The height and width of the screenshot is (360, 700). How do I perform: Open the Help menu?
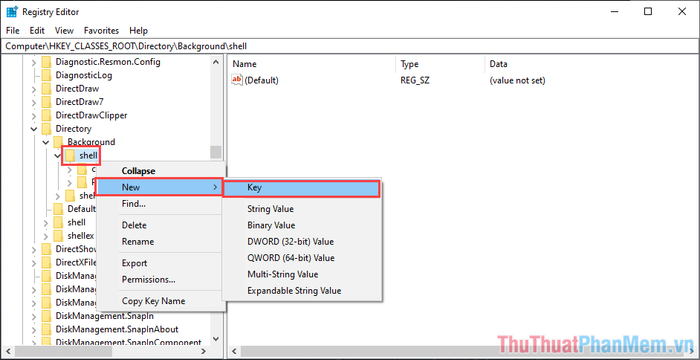tap(138, 31)
